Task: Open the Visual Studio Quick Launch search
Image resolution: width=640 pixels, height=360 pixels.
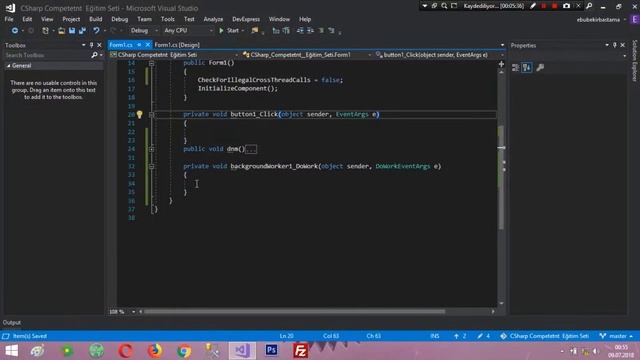Action: click(589, 6)
